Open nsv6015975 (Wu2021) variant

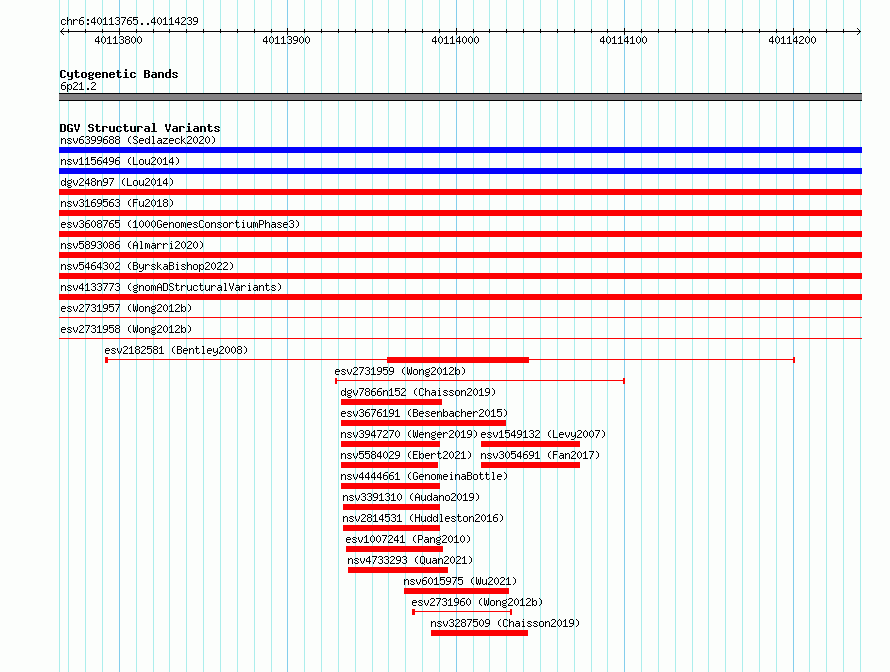[x=460, y=581]
